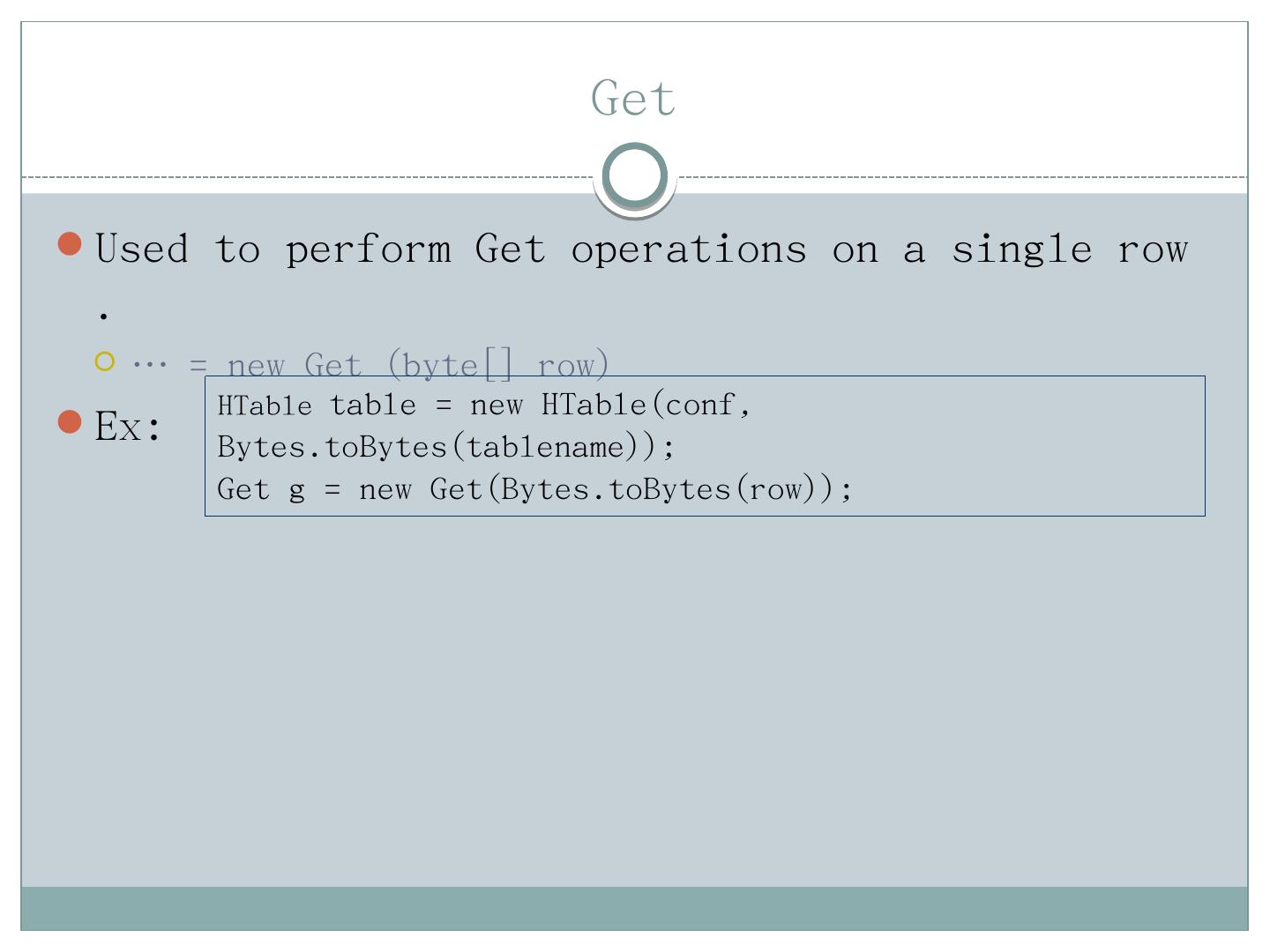Click the yellow hollow bullet of the sub-item
Image resolution: width=1270 pixels, height=952 pixels.
pos(105,361)
